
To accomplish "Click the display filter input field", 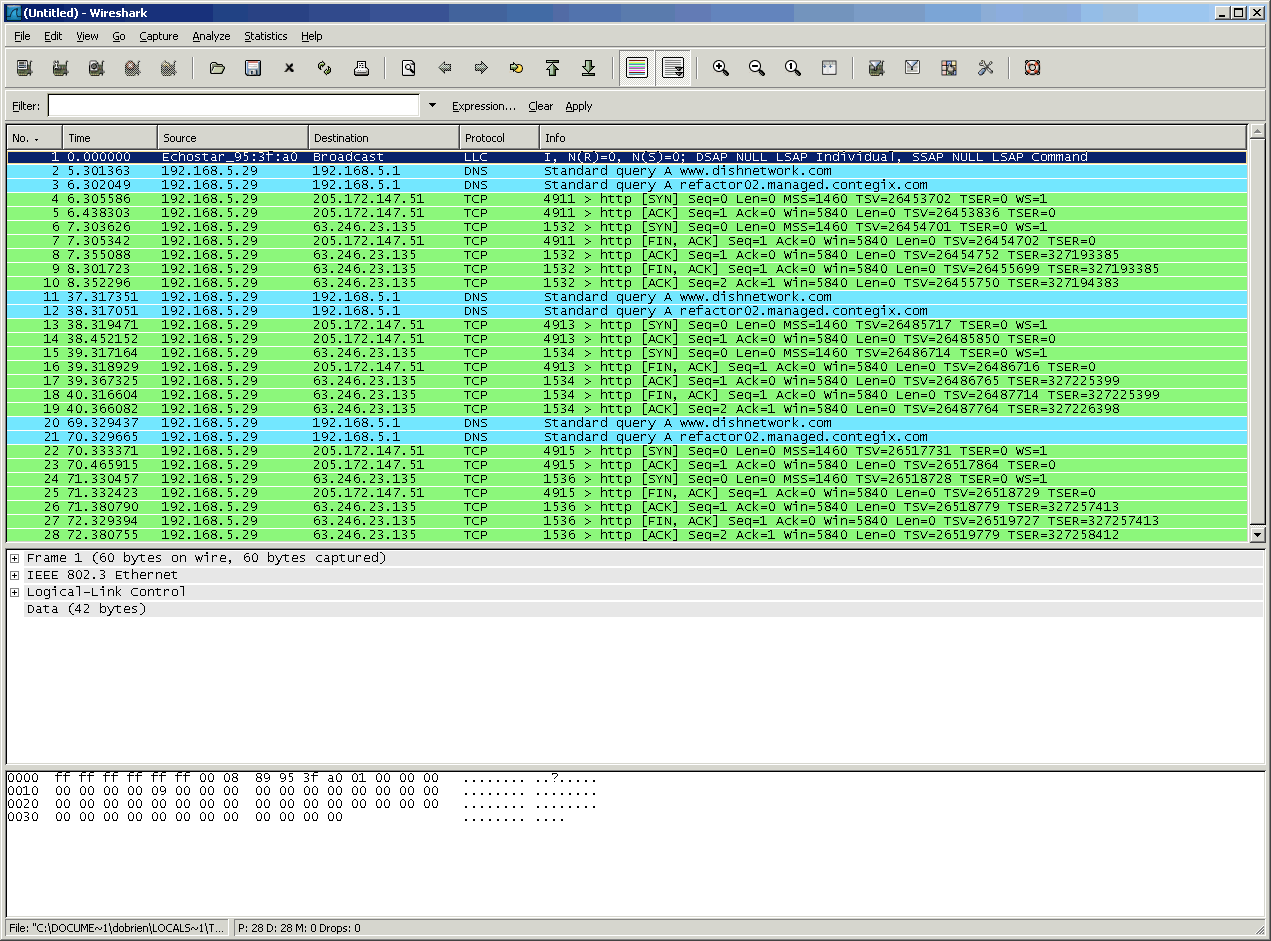I will click(x=233, y=105).
